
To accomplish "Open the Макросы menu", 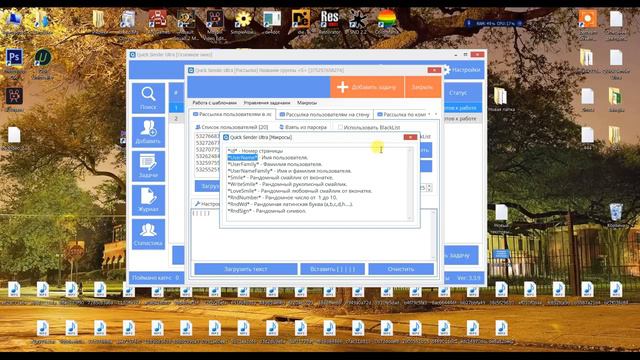I will click(307, 103).
